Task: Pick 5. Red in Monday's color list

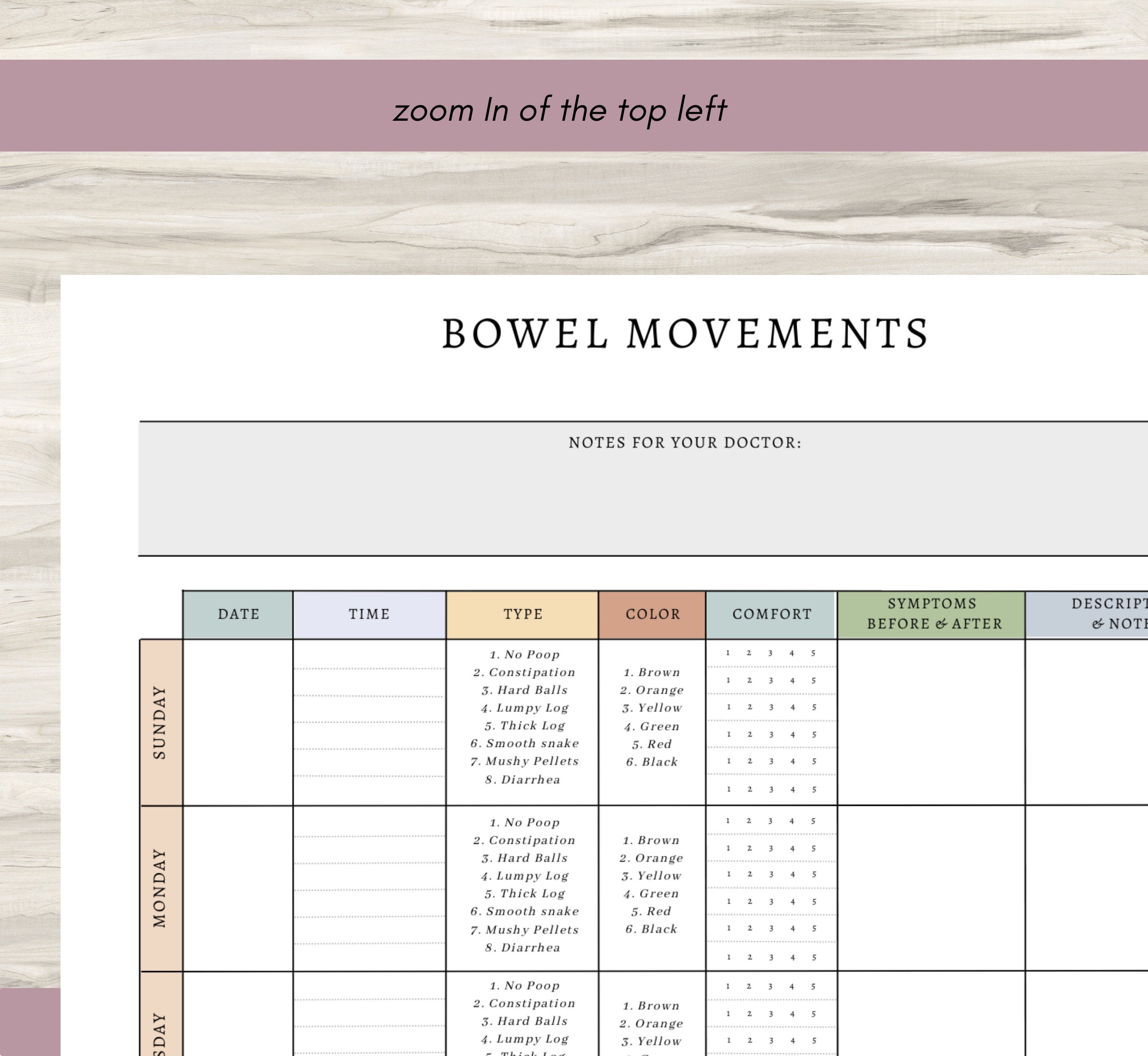Action: (652, 911)
